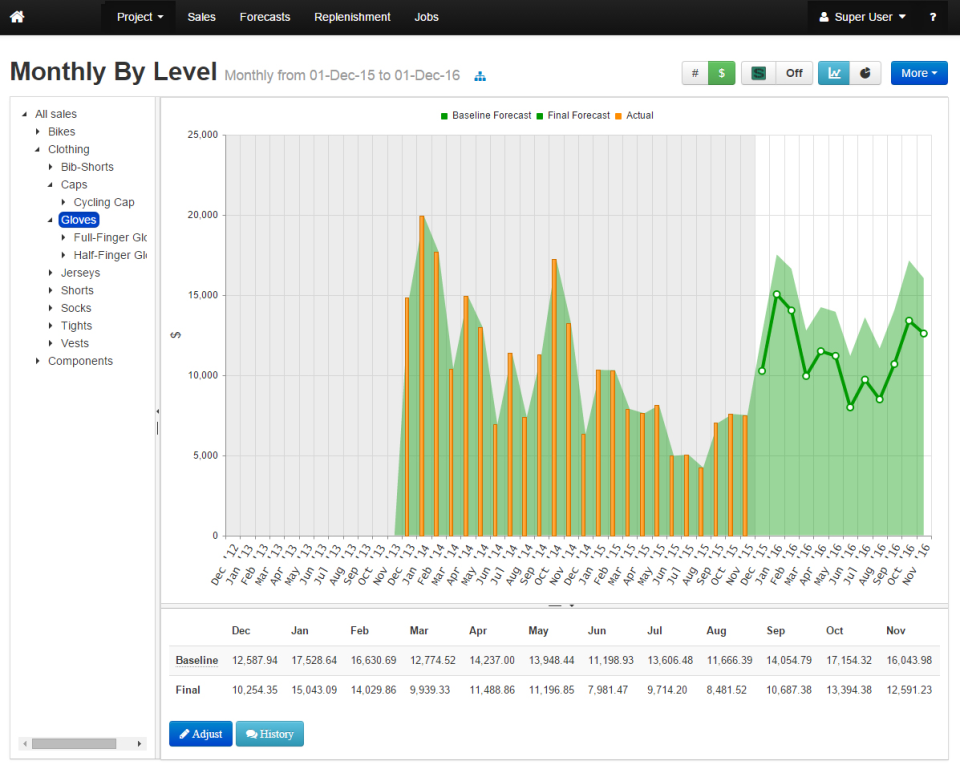The image size is (960, 765).
Task: Toggle the Off switch button
Action: pos(794,73)
